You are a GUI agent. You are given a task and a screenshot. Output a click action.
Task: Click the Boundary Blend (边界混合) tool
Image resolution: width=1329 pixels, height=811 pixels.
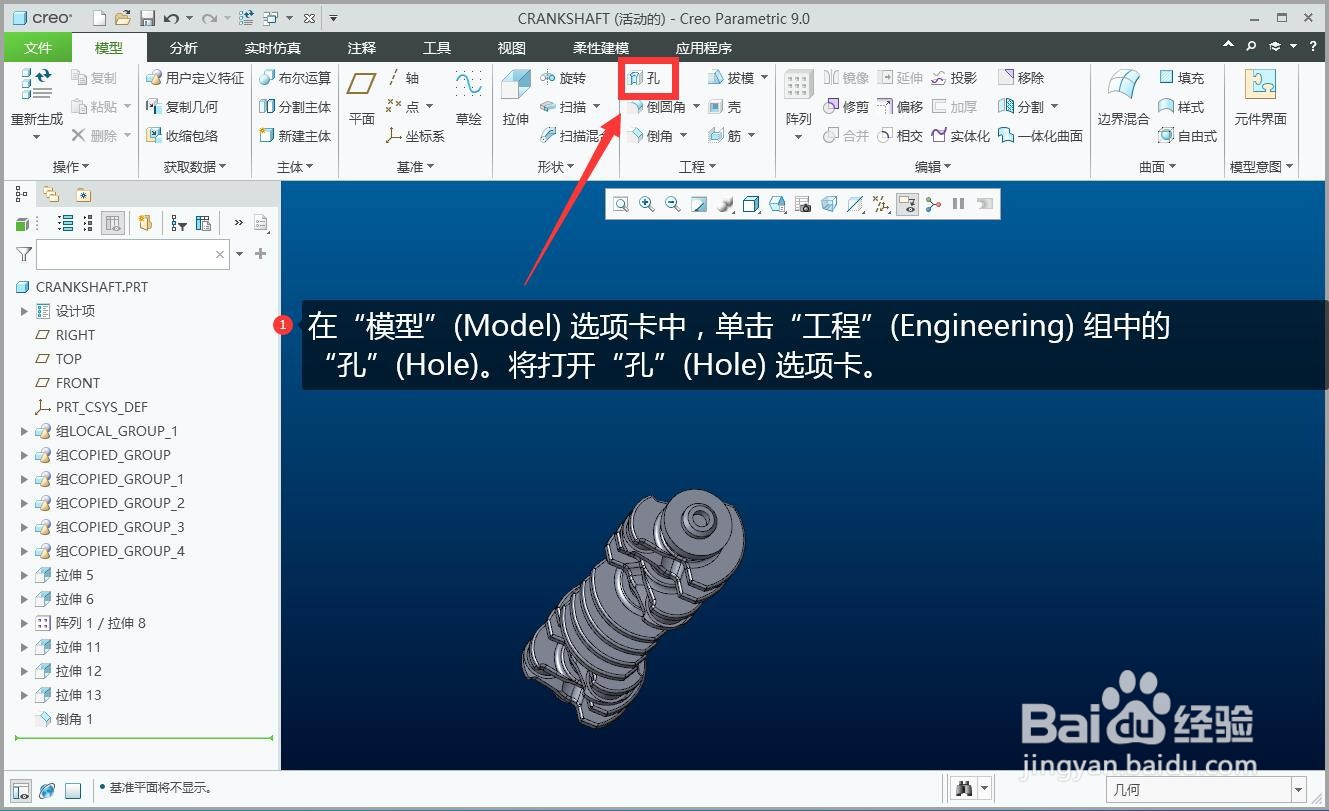[x=1123, y=98]
